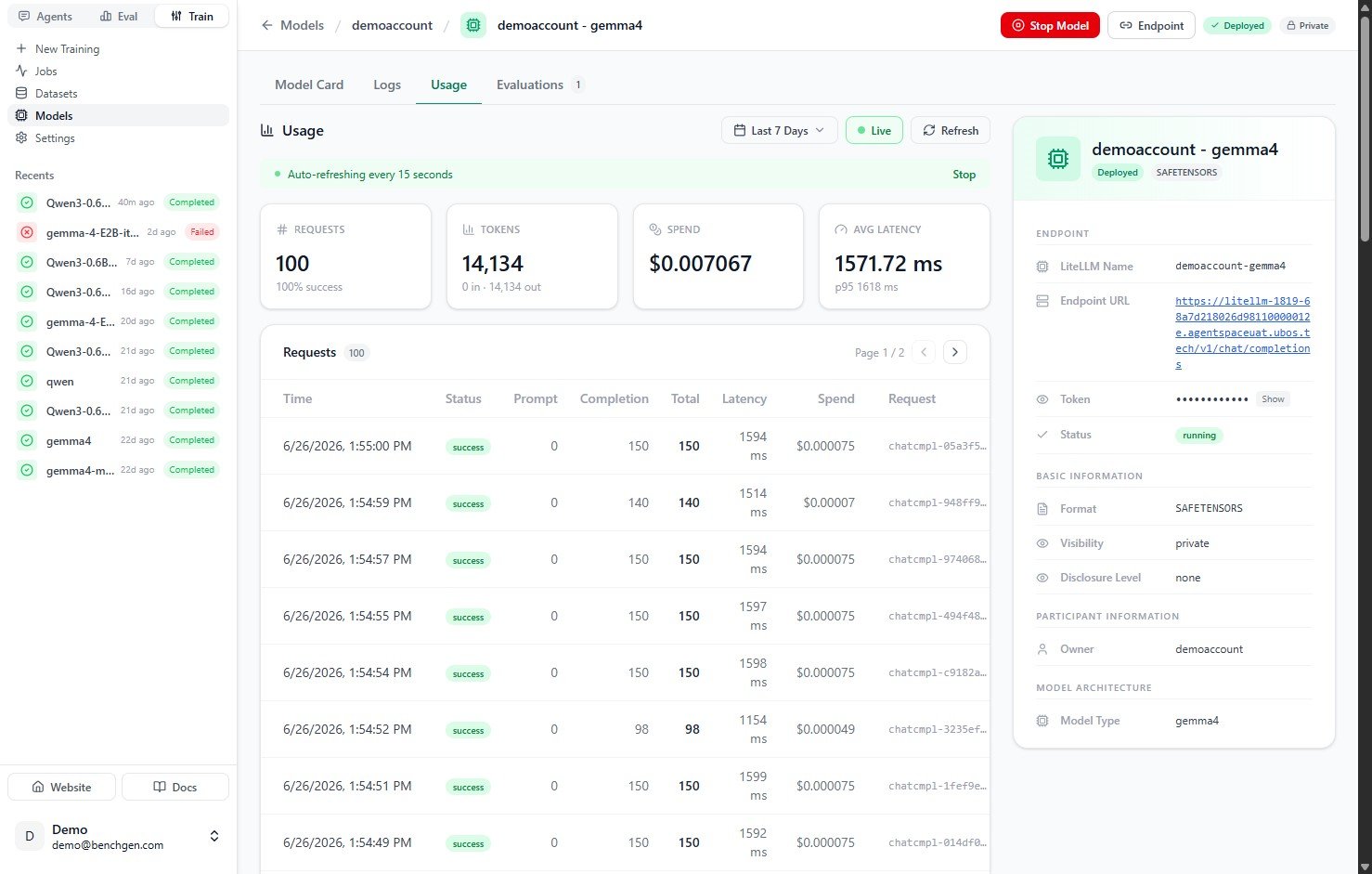Screen dimensions: 1372x874
Task: Click the demoaccount breadcrumb
Action: point(392,25)
